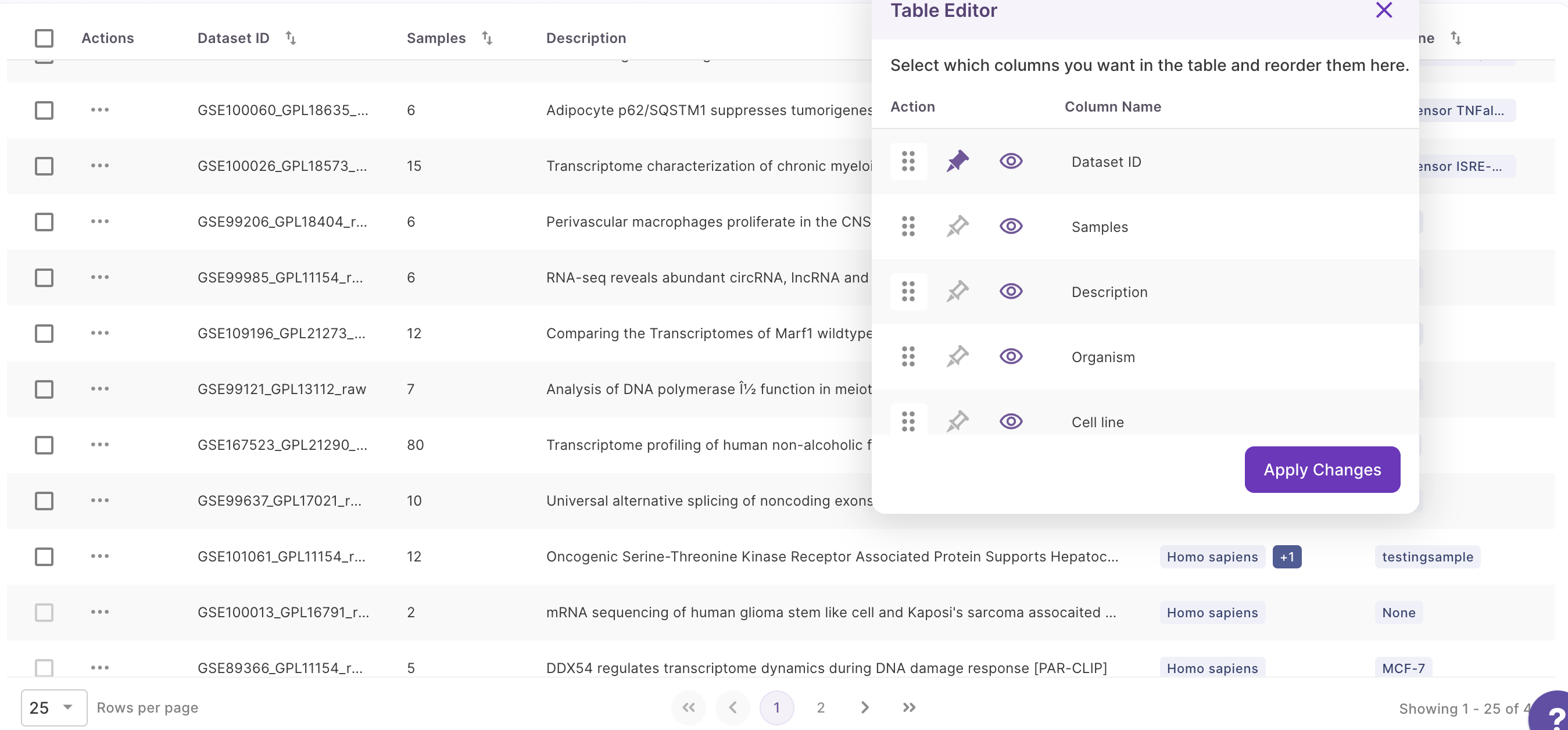
Task: Close the Table Editor panel
Action: [1384, 10]
